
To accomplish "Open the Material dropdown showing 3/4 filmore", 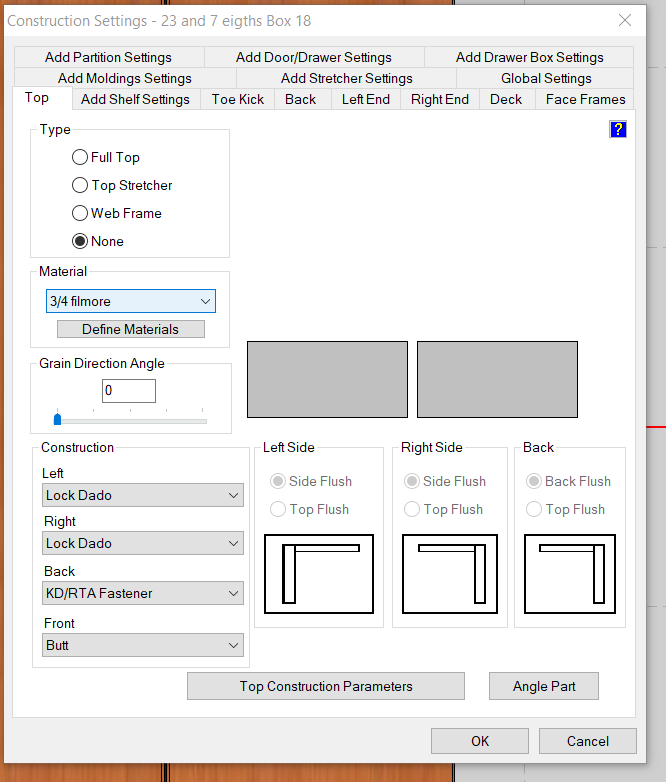I will point(131,301).
